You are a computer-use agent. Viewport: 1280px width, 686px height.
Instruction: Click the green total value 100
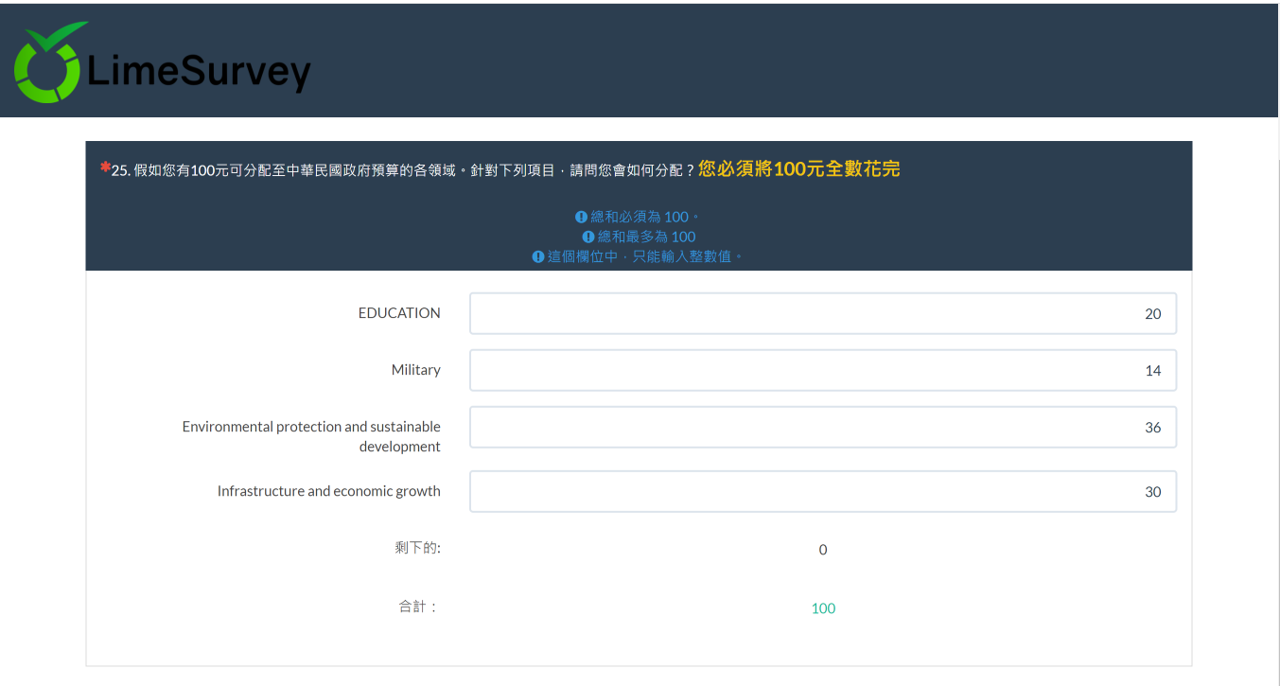tap(823, 608)
